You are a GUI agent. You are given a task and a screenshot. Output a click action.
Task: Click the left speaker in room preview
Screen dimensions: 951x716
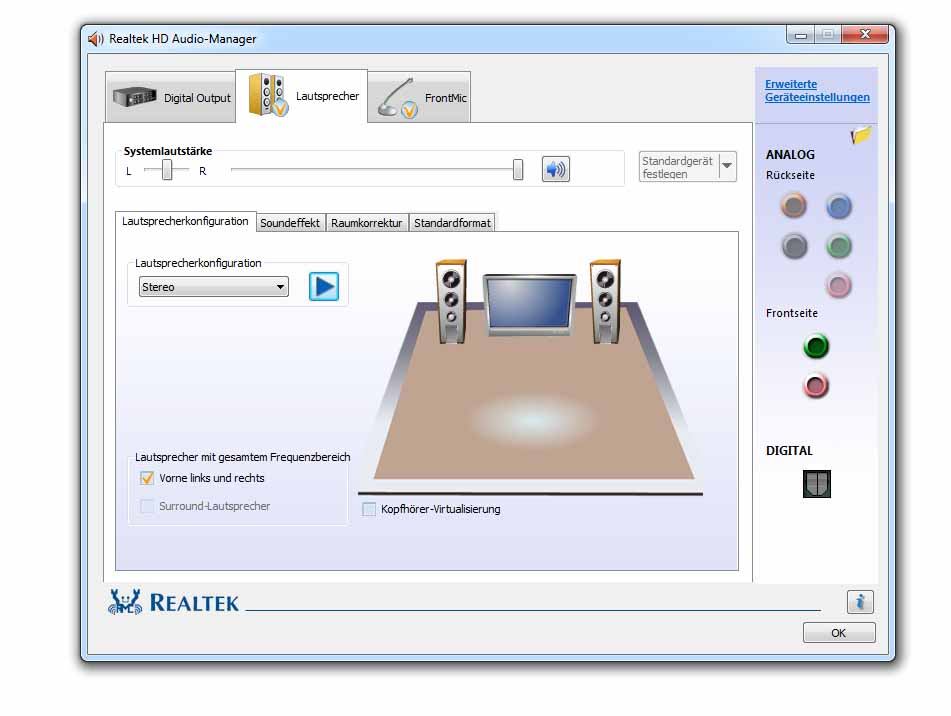pos(451,301)
